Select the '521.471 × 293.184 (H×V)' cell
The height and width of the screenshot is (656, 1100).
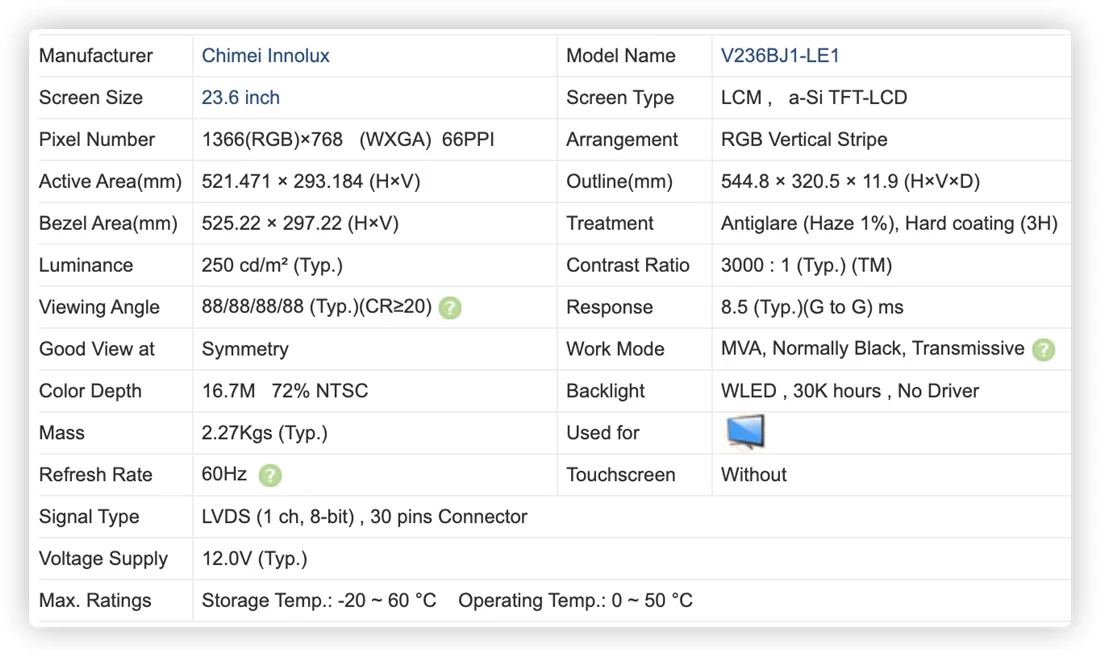(x=311, y=181)
